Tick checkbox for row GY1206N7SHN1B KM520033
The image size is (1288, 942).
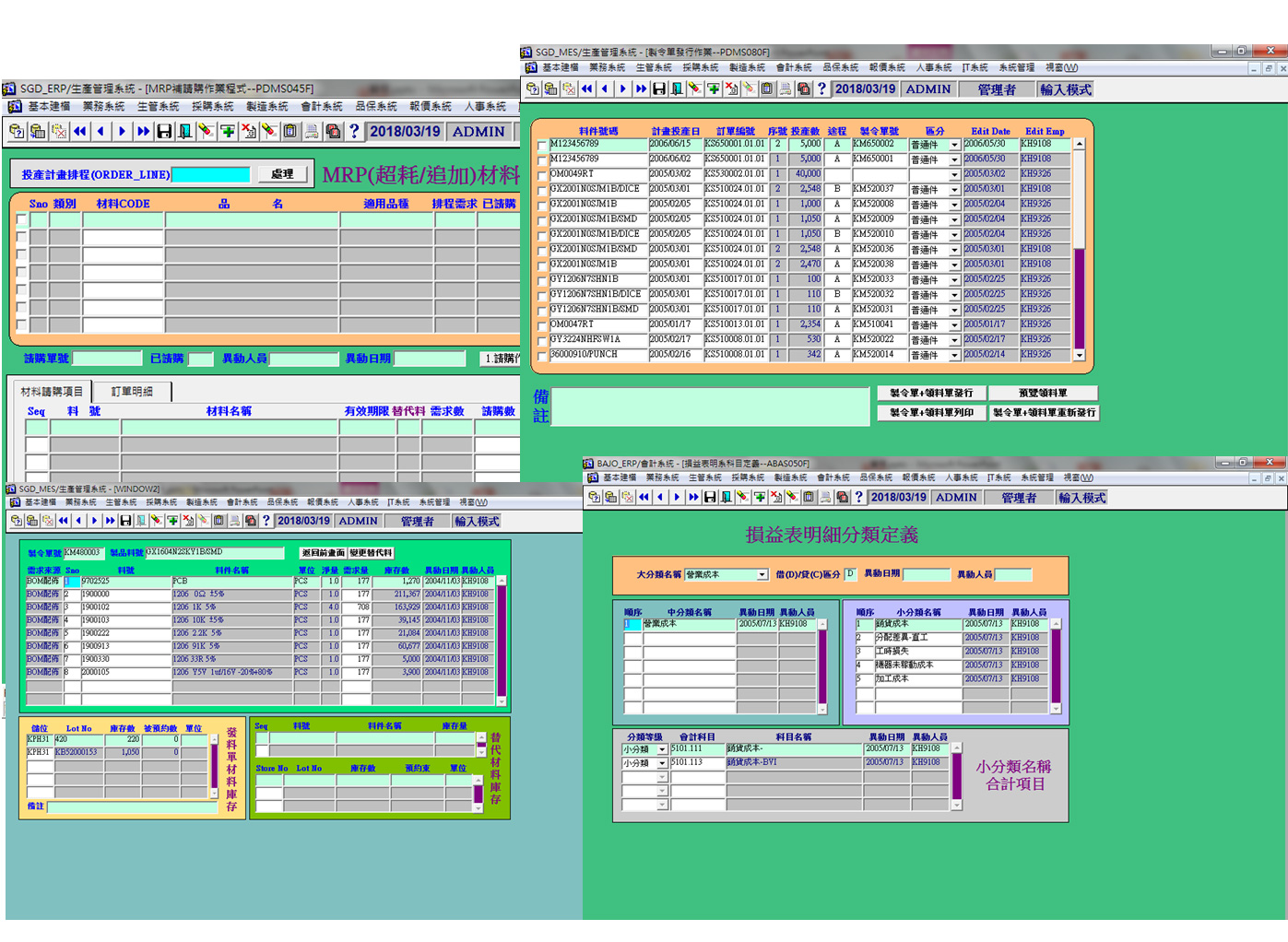[542, 280]
